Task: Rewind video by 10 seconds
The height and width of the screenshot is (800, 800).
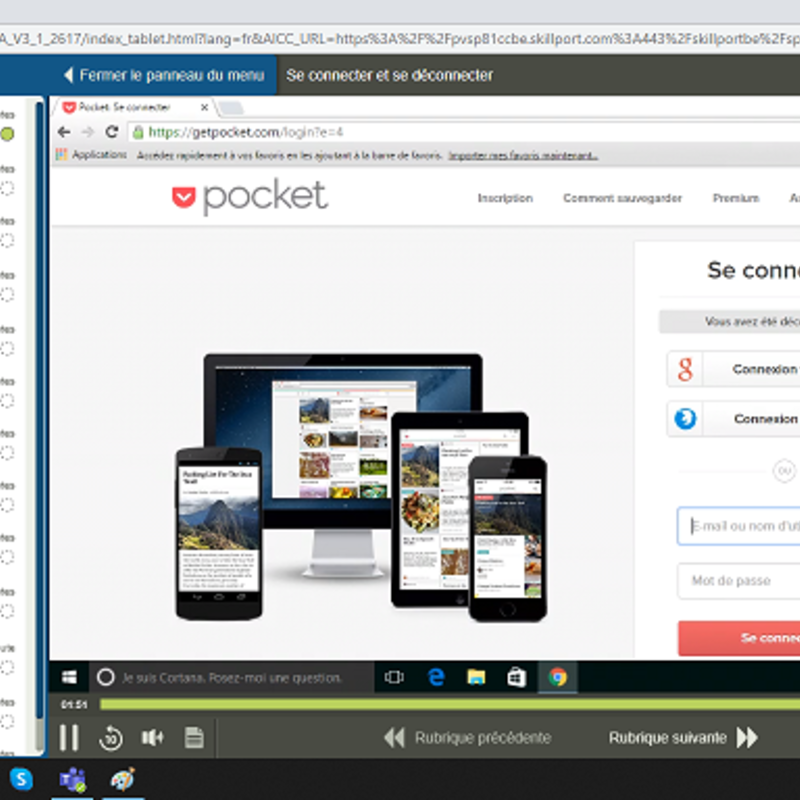Action: tap(110, 738)
